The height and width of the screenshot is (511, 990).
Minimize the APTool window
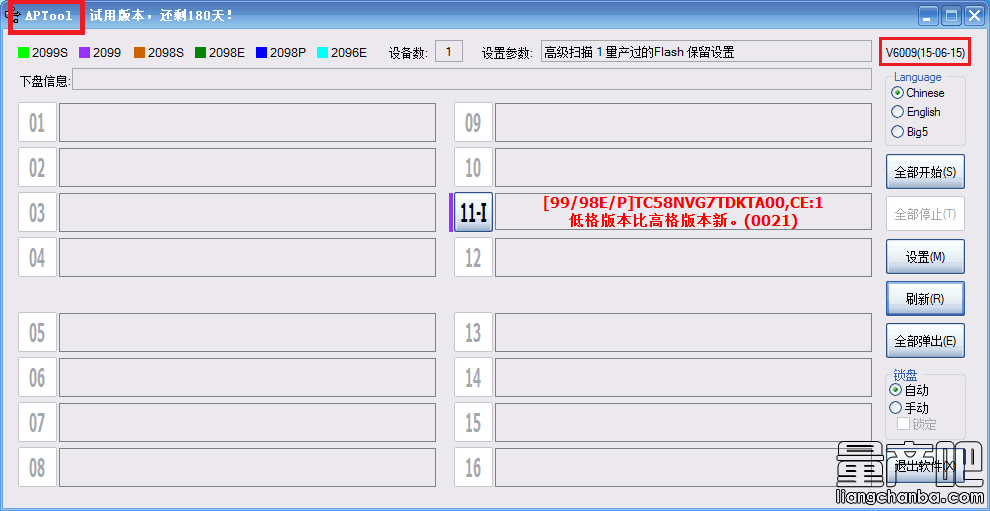tap(927, 16)
